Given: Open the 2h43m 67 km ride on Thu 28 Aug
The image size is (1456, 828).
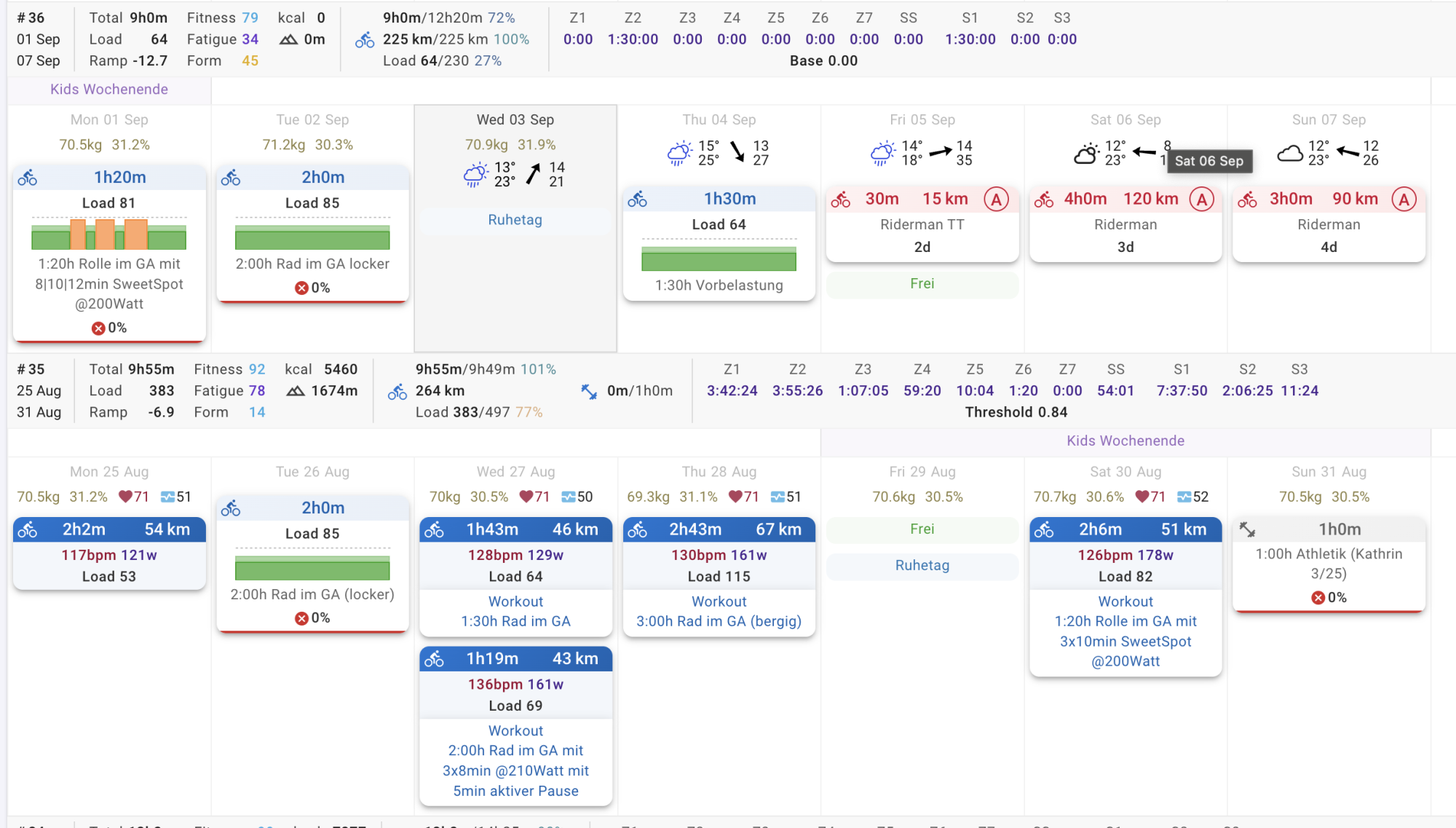Looking at the screenshot, I should 719,529.
